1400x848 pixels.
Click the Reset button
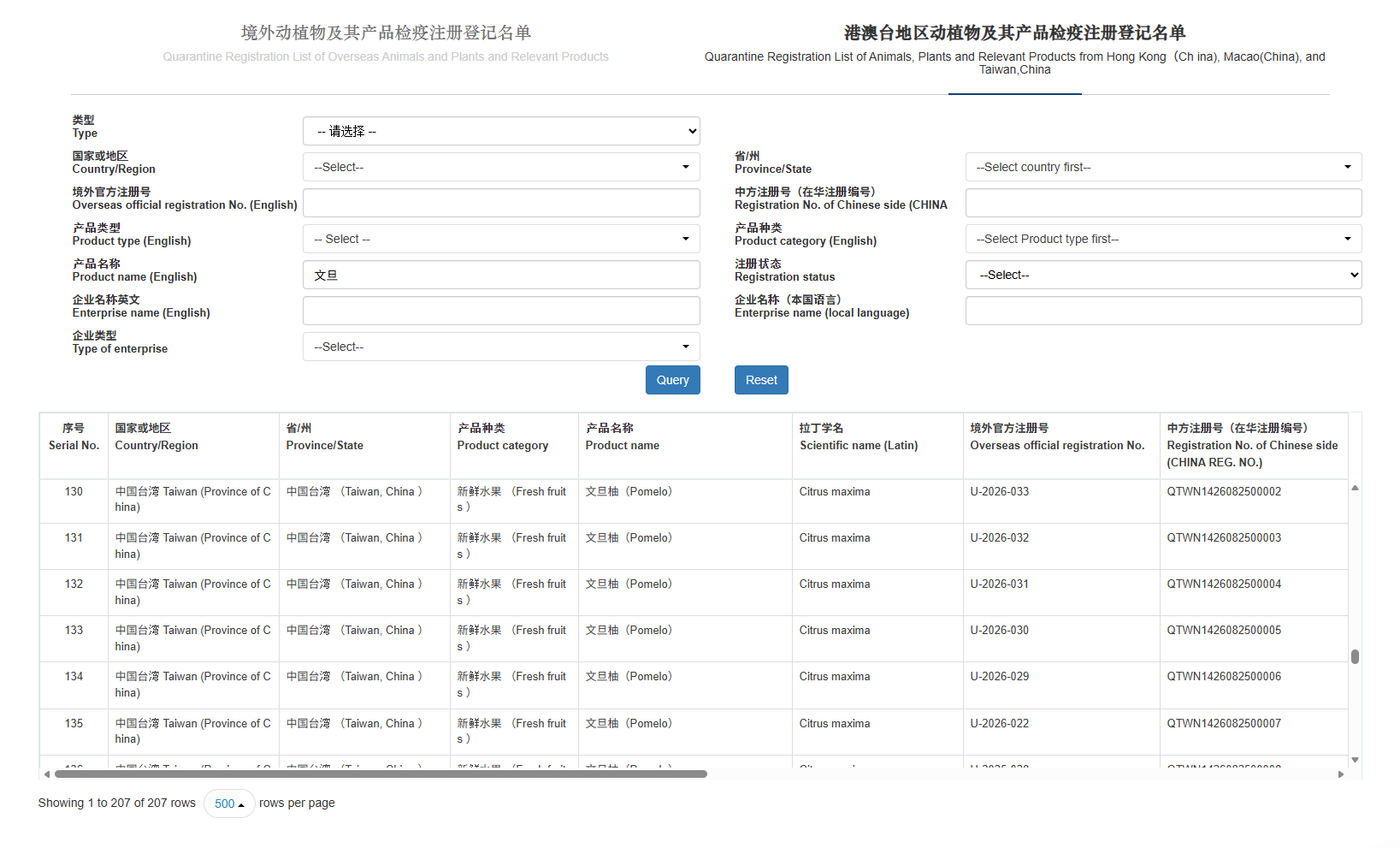coord(761,380)
